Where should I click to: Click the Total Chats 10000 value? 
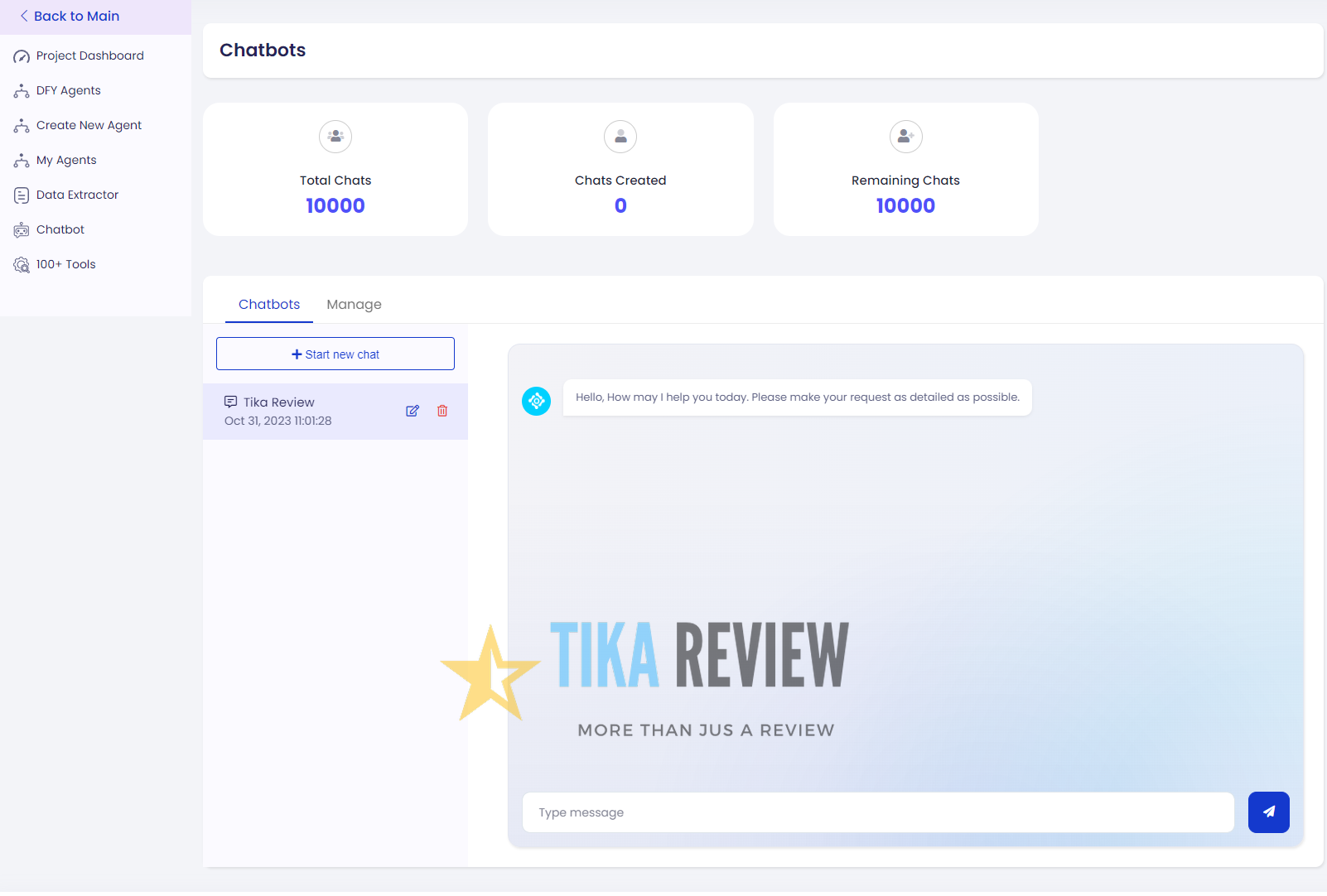click(335, 205)
